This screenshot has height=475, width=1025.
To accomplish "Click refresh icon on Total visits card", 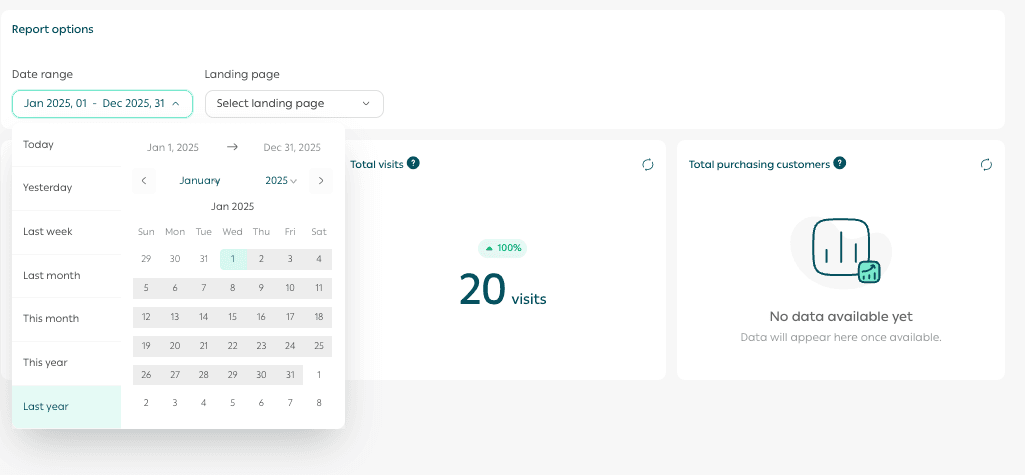I will tap(648, 164).
